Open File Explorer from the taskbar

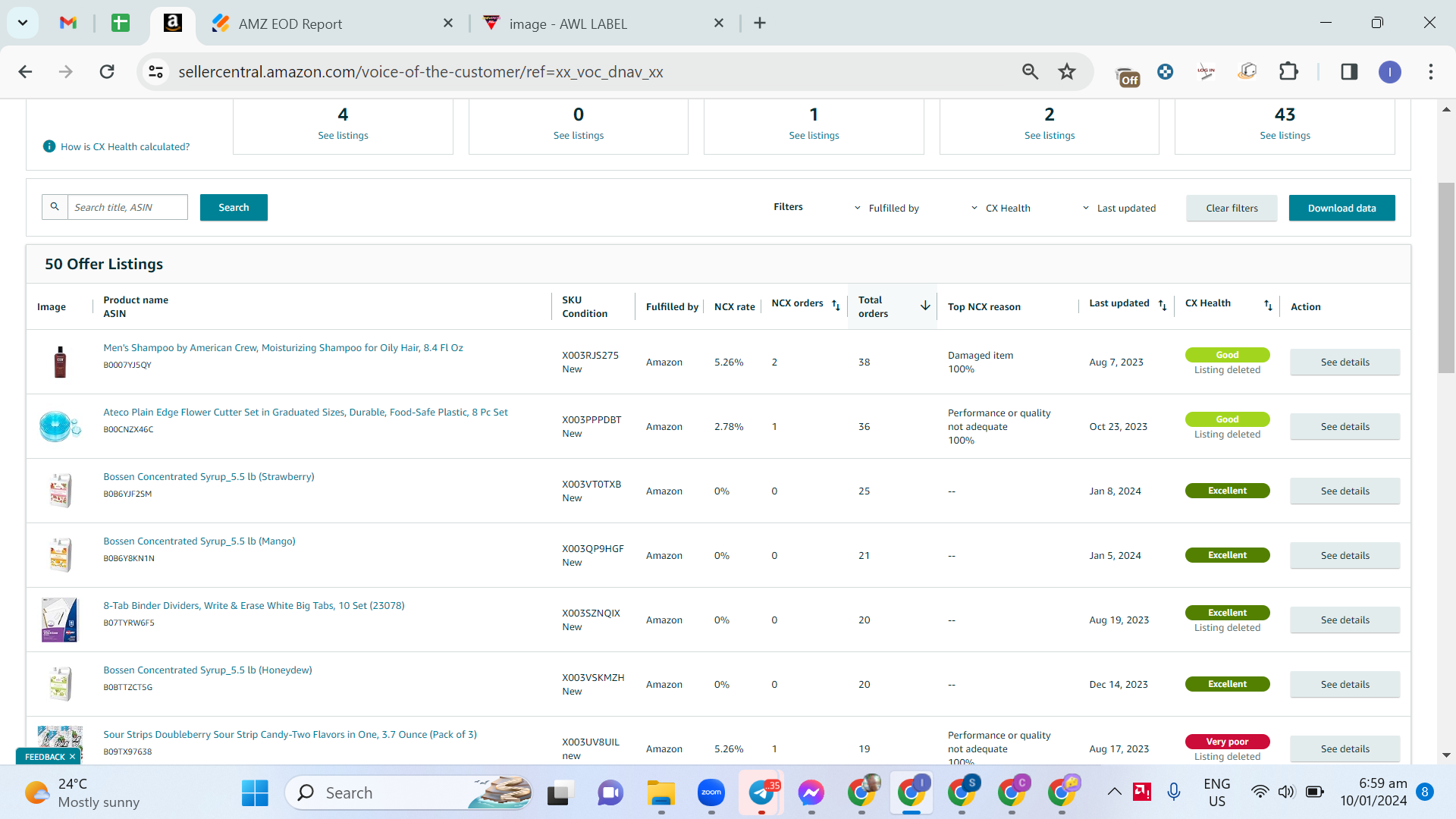[x=661, y=793]
